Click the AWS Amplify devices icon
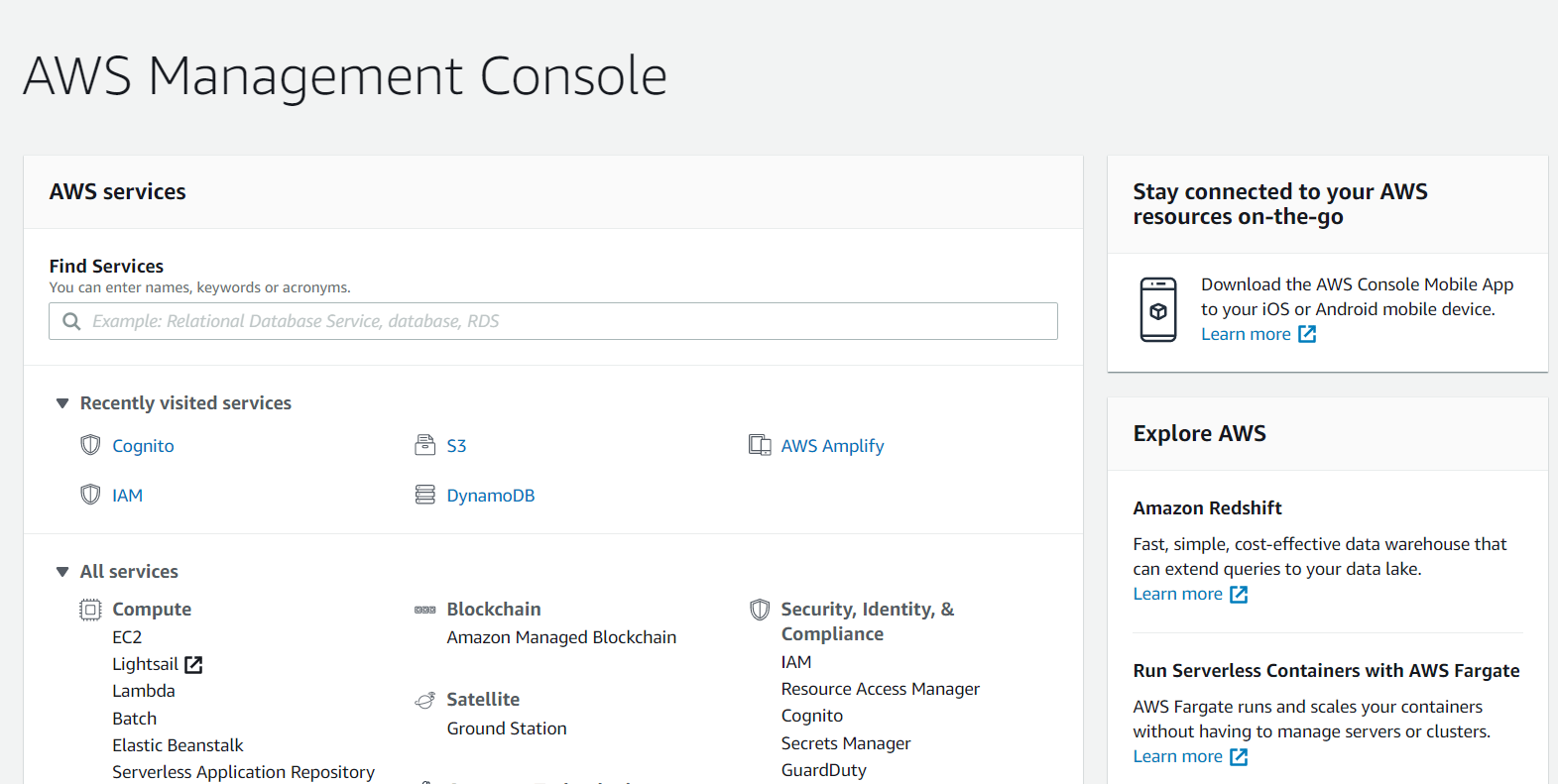Image resolution: width=1558 pixels, height=784 pixels. point(760,445)
